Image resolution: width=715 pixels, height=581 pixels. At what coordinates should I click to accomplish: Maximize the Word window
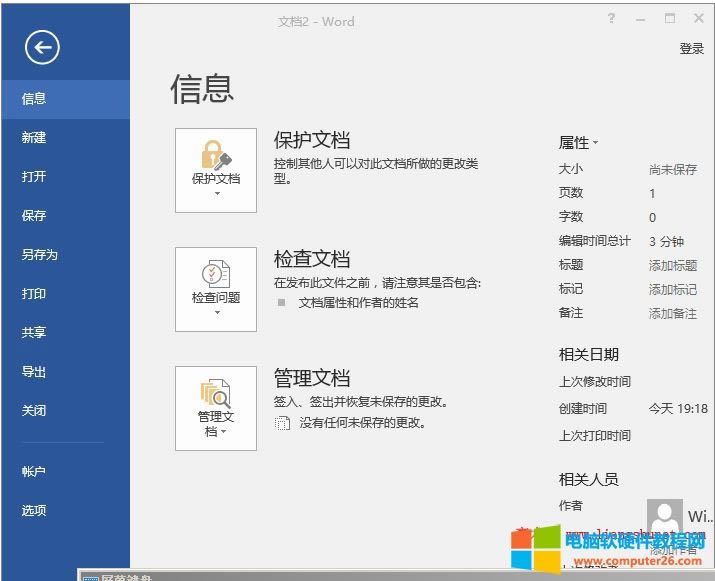coord(669,18)
